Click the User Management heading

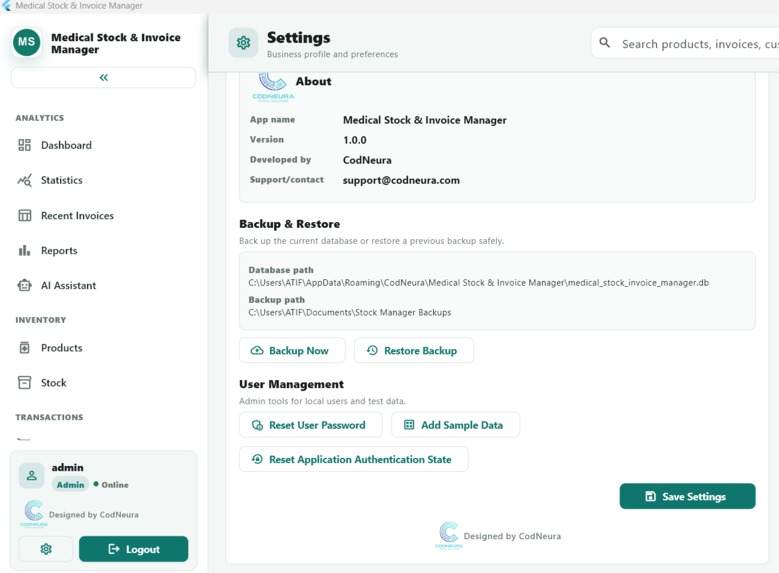tap(291, 384)
